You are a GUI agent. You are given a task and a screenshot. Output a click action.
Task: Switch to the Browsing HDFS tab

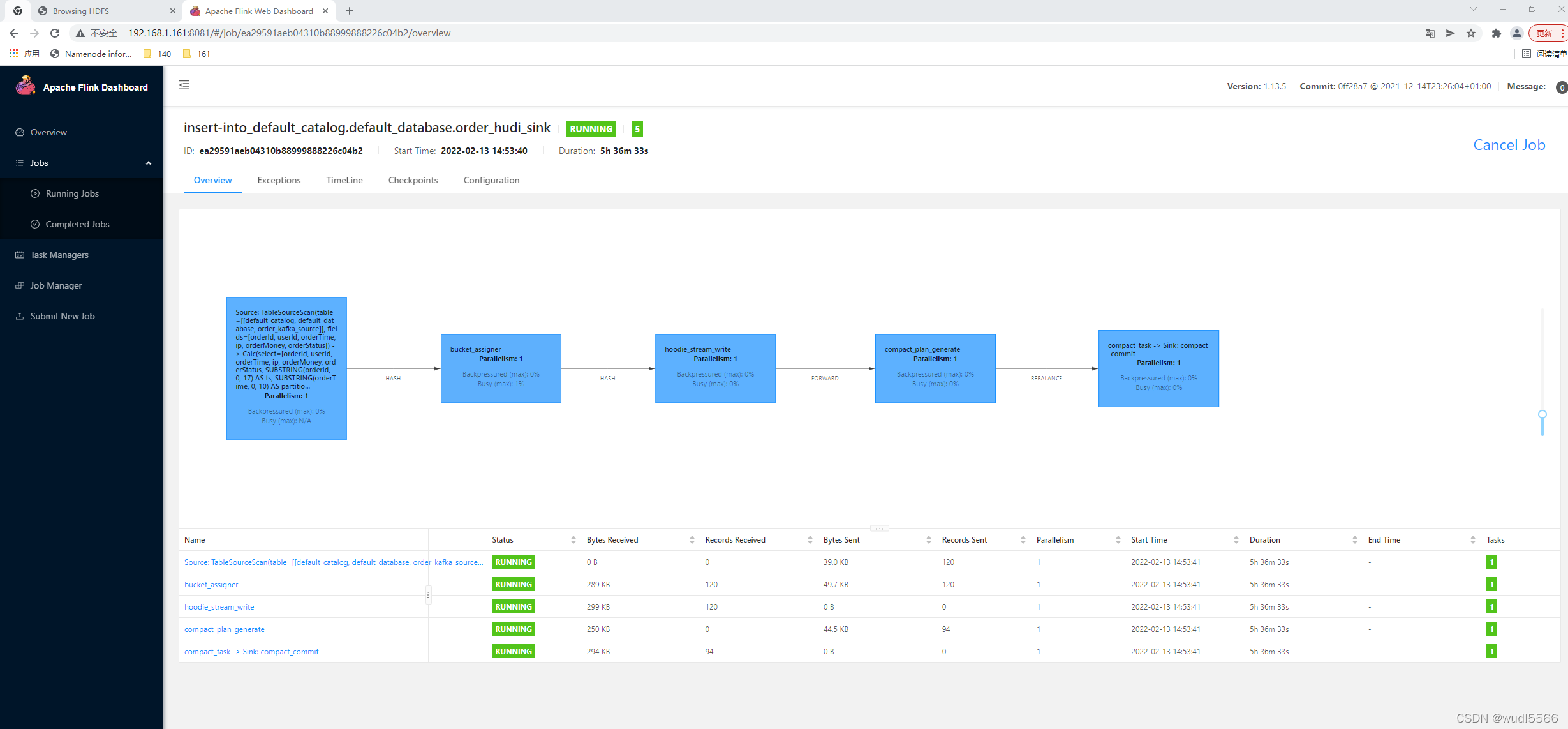click(105, 11)
